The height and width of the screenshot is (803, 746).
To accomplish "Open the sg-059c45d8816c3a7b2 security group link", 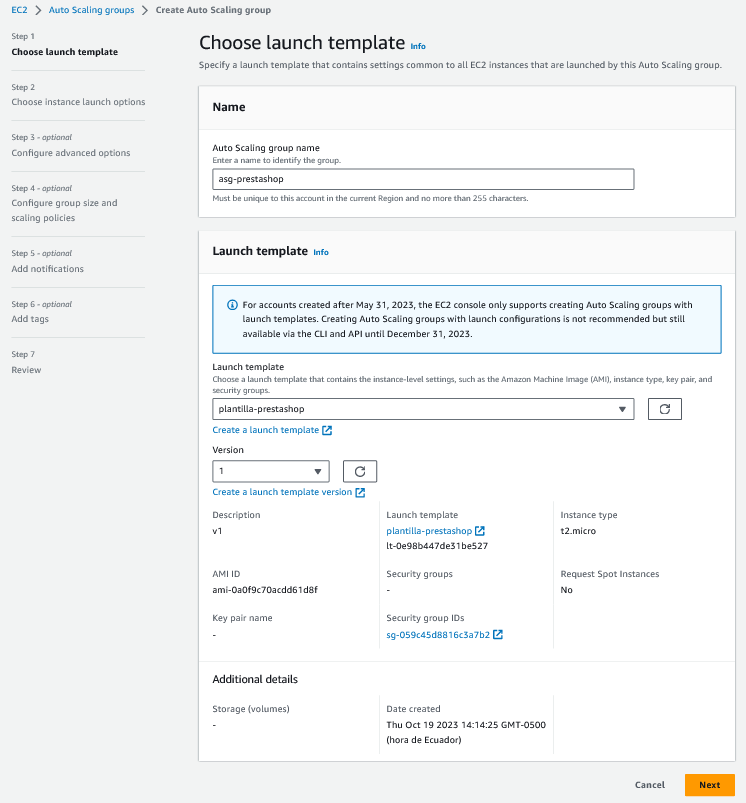I will pos(438,635).
